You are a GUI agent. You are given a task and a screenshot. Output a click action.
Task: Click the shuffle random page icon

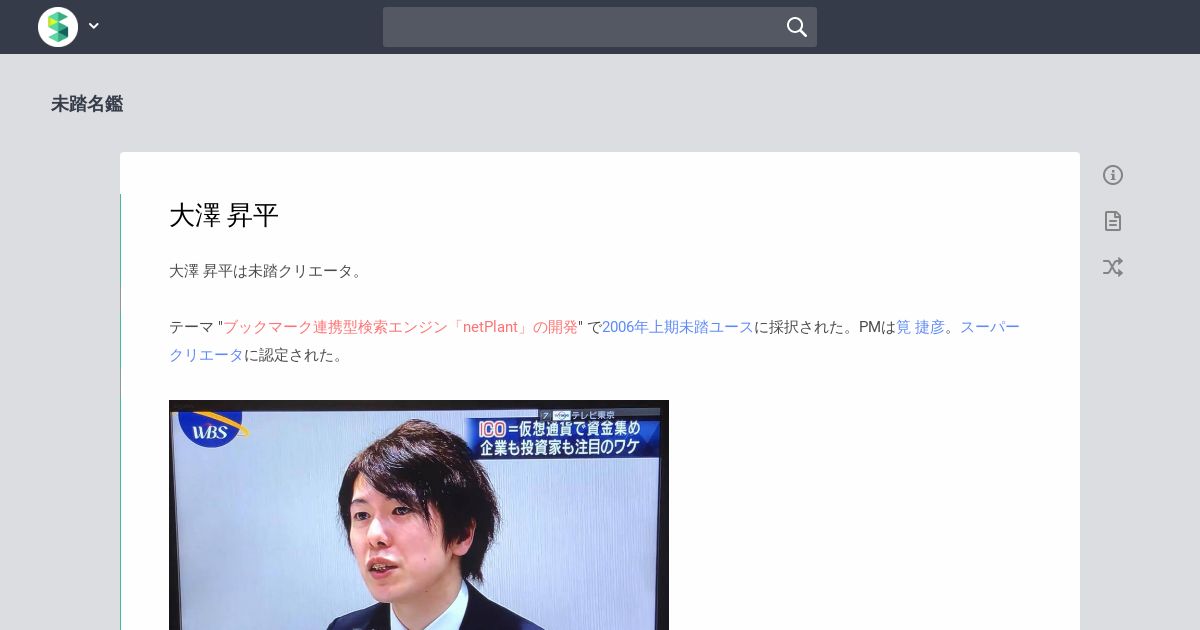tap(1113, 267)
